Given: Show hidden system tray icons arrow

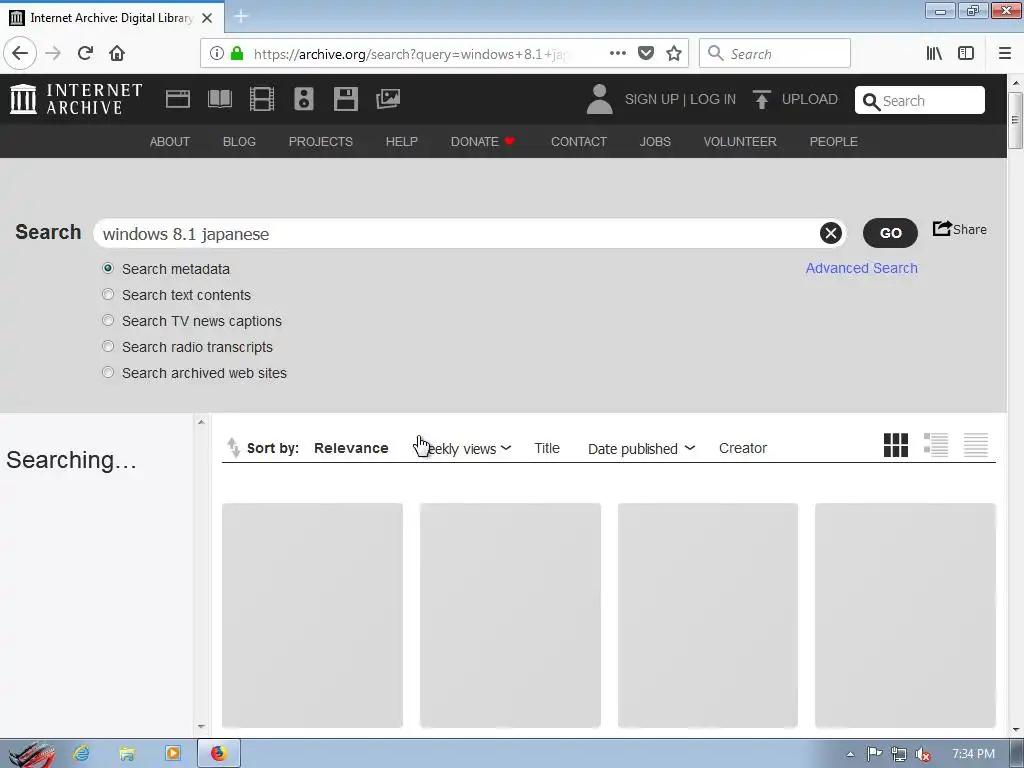Looking at the screenshot, I should coord(850,754).
